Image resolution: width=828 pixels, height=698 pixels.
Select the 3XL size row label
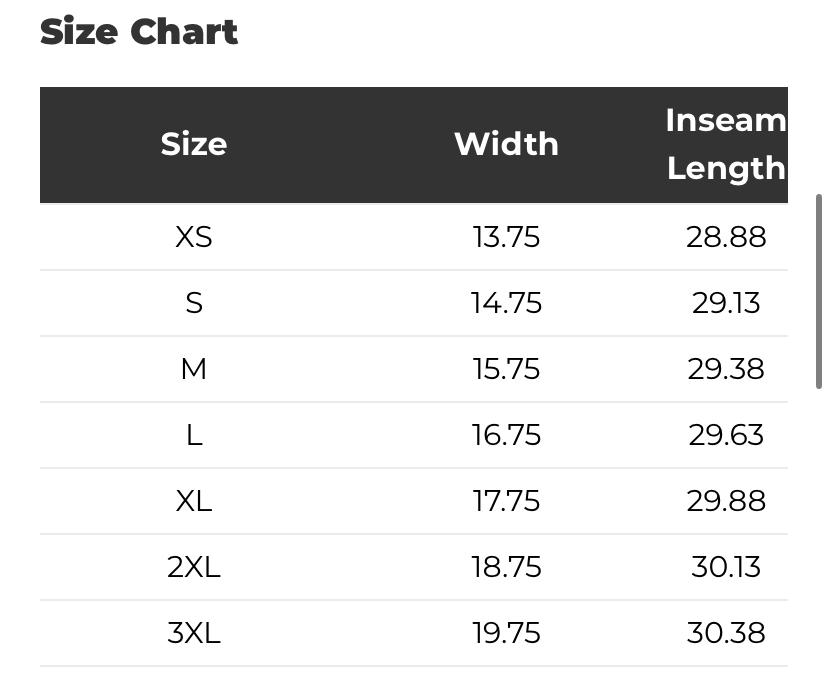point(194,633)
